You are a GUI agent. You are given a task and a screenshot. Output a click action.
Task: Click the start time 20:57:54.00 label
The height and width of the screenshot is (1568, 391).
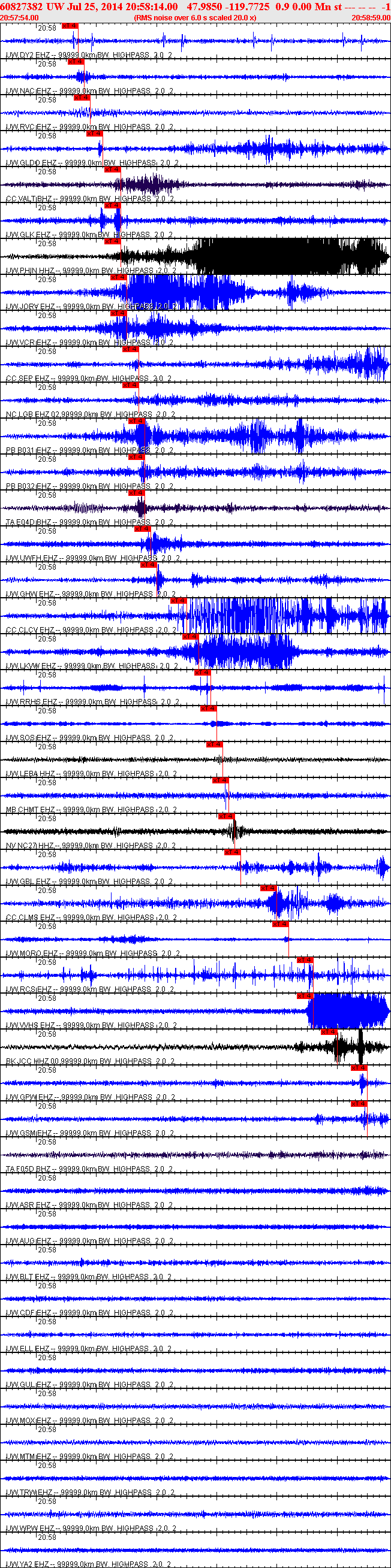(19, 17)
